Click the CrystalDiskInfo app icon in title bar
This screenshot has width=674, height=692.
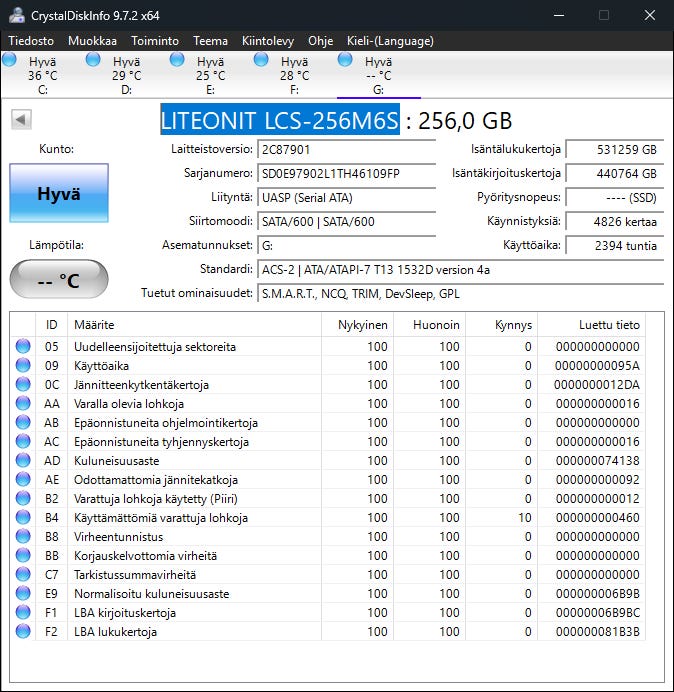coord(15,15)
